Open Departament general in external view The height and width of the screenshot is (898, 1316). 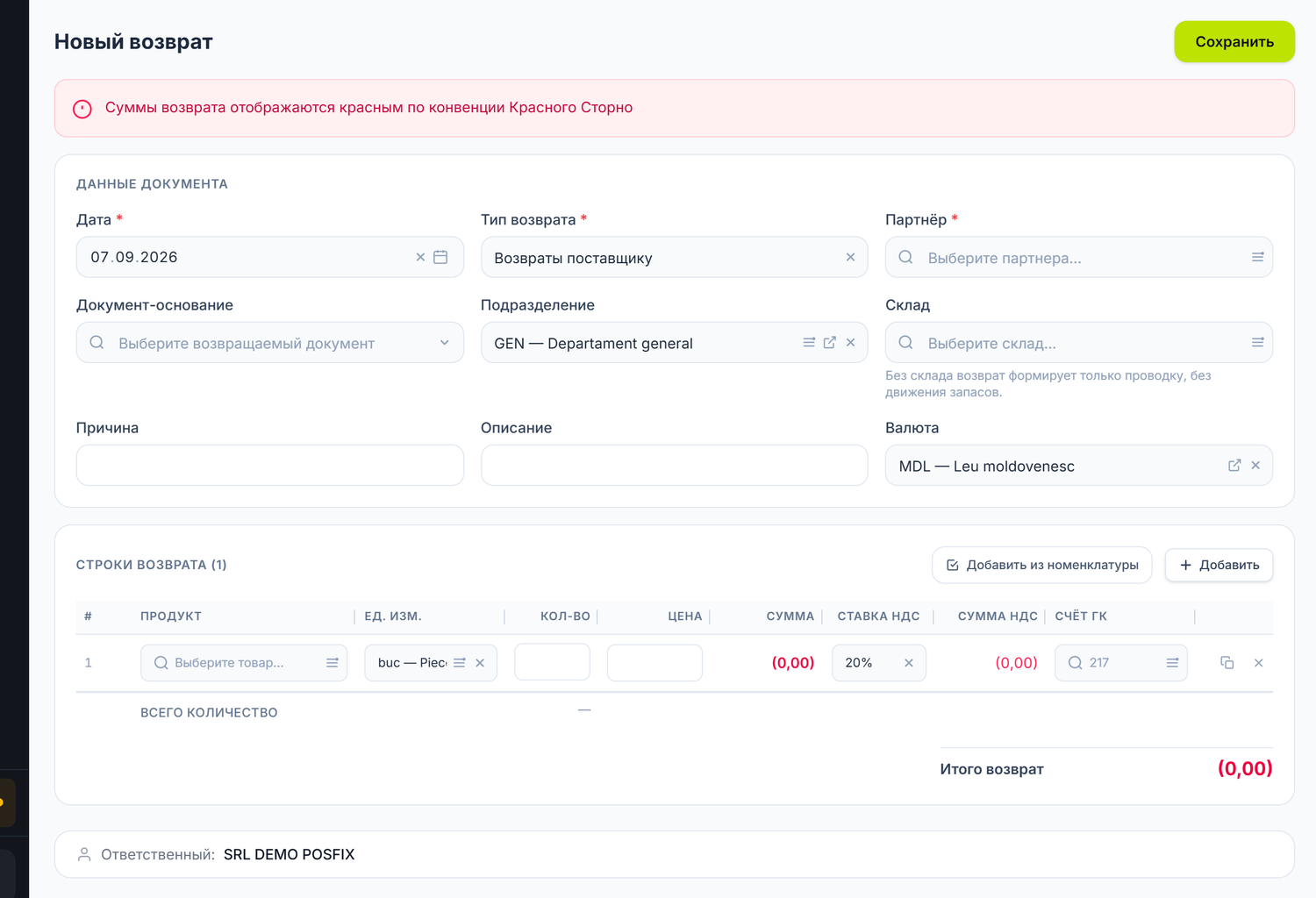830,342
